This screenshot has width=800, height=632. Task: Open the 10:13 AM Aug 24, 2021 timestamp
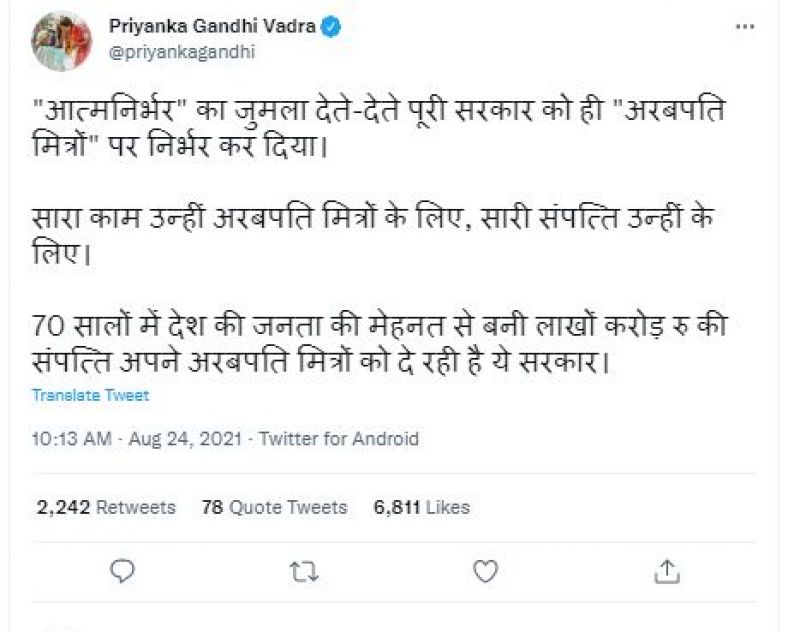[x=138, y=439]
